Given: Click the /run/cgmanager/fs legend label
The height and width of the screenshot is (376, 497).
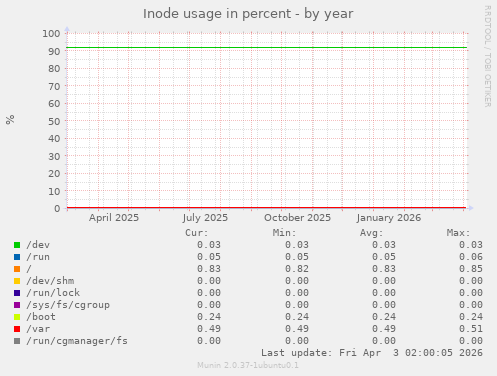Looking at the screenshot, I should (x=77, y=341).
